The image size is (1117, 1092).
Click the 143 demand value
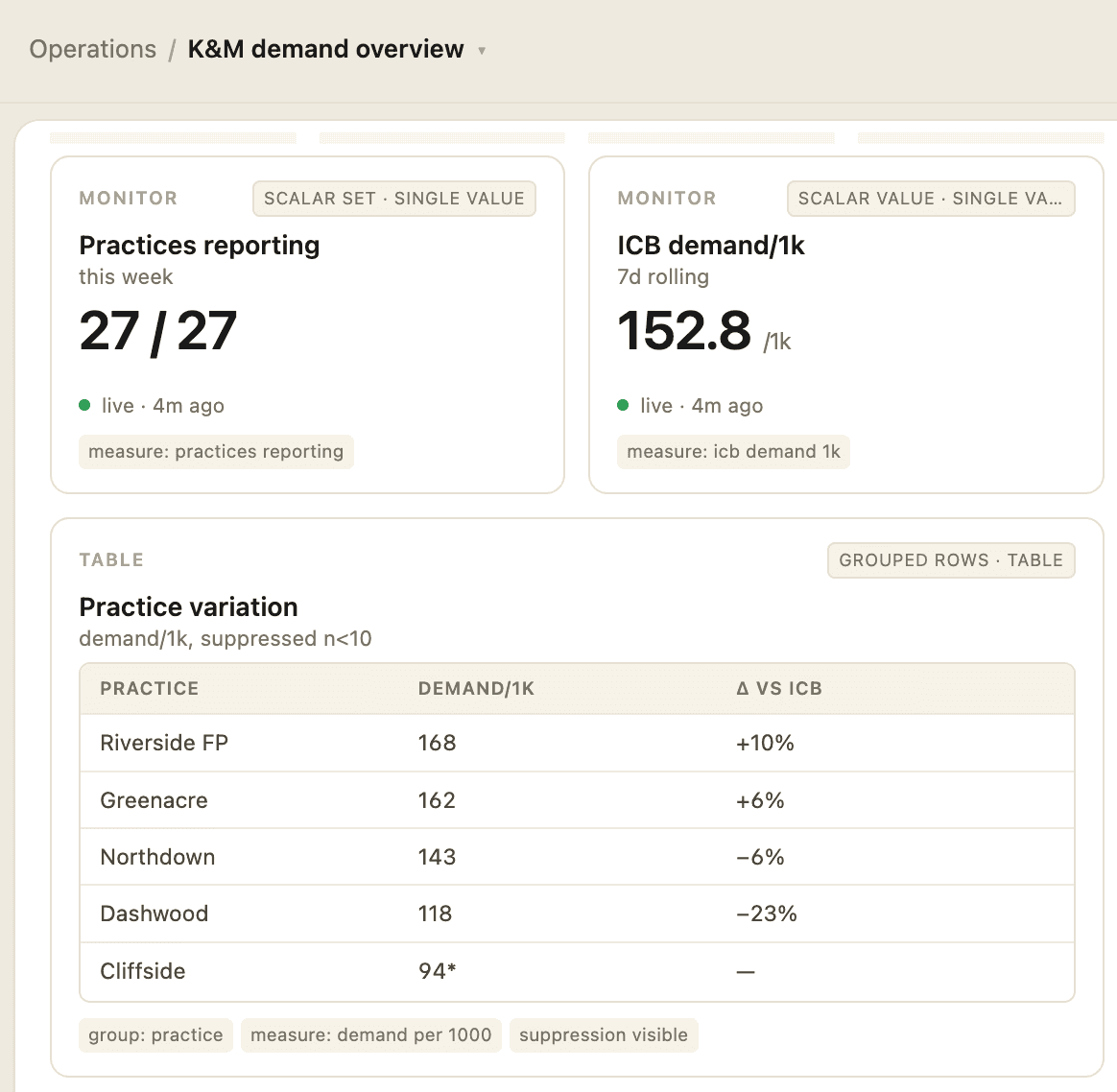click(437, 857)
